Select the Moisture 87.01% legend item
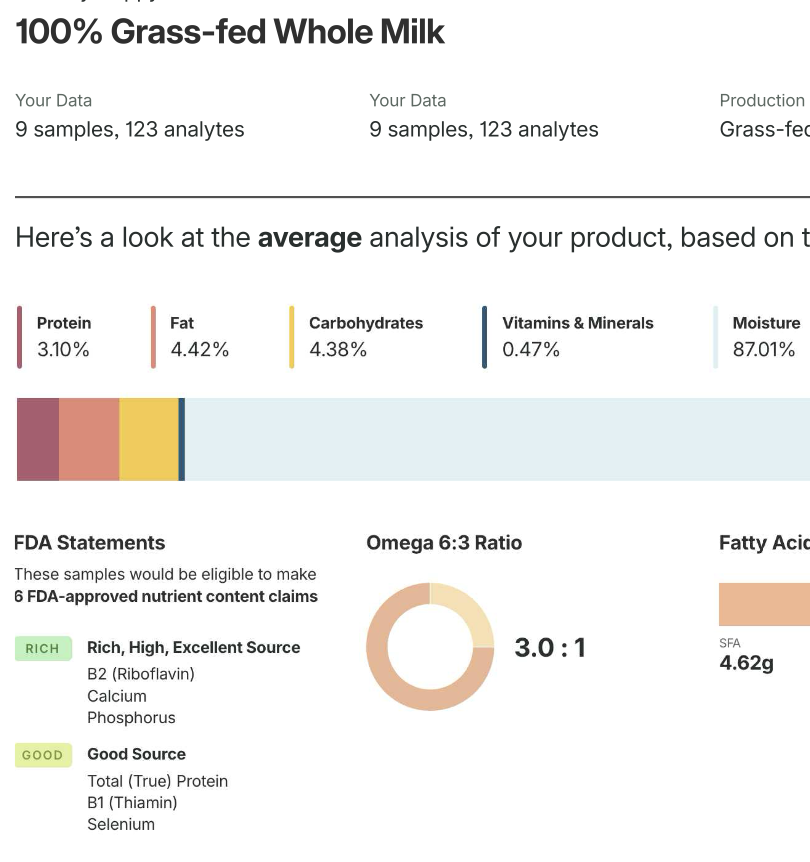This screenshot has height=862, width=810. [765, 337]
